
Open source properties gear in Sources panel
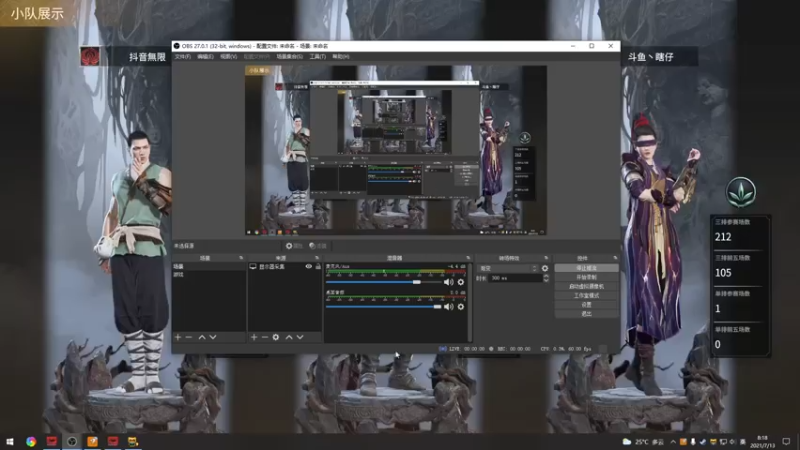276,337
